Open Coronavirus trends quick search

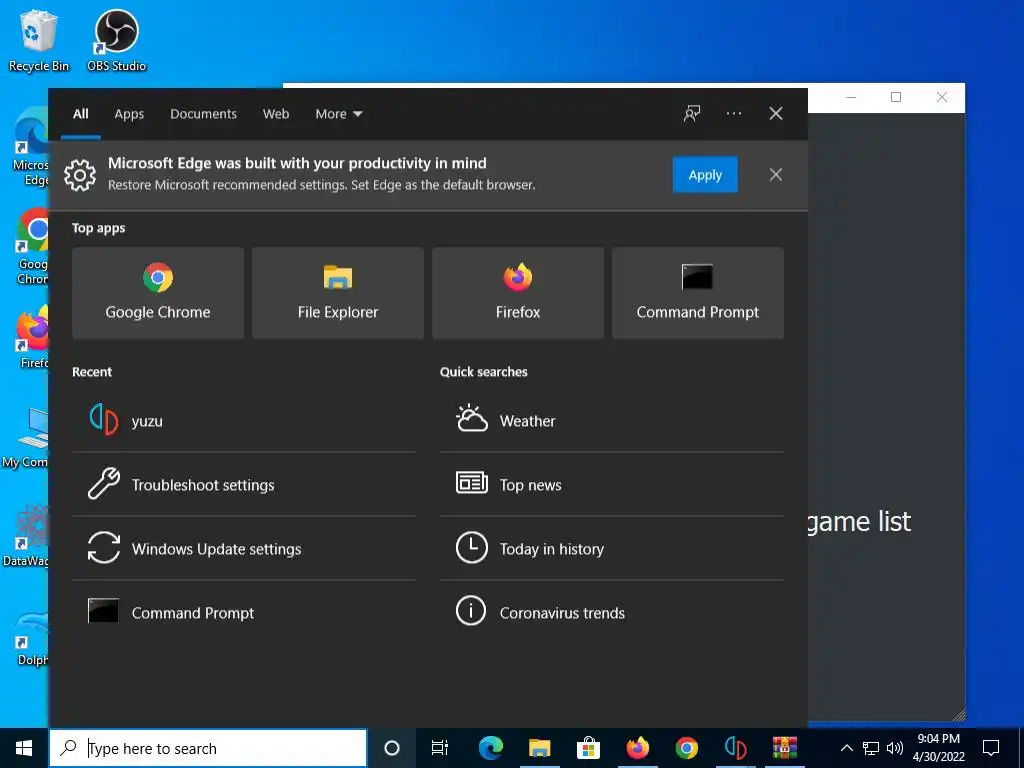[612, 613]
